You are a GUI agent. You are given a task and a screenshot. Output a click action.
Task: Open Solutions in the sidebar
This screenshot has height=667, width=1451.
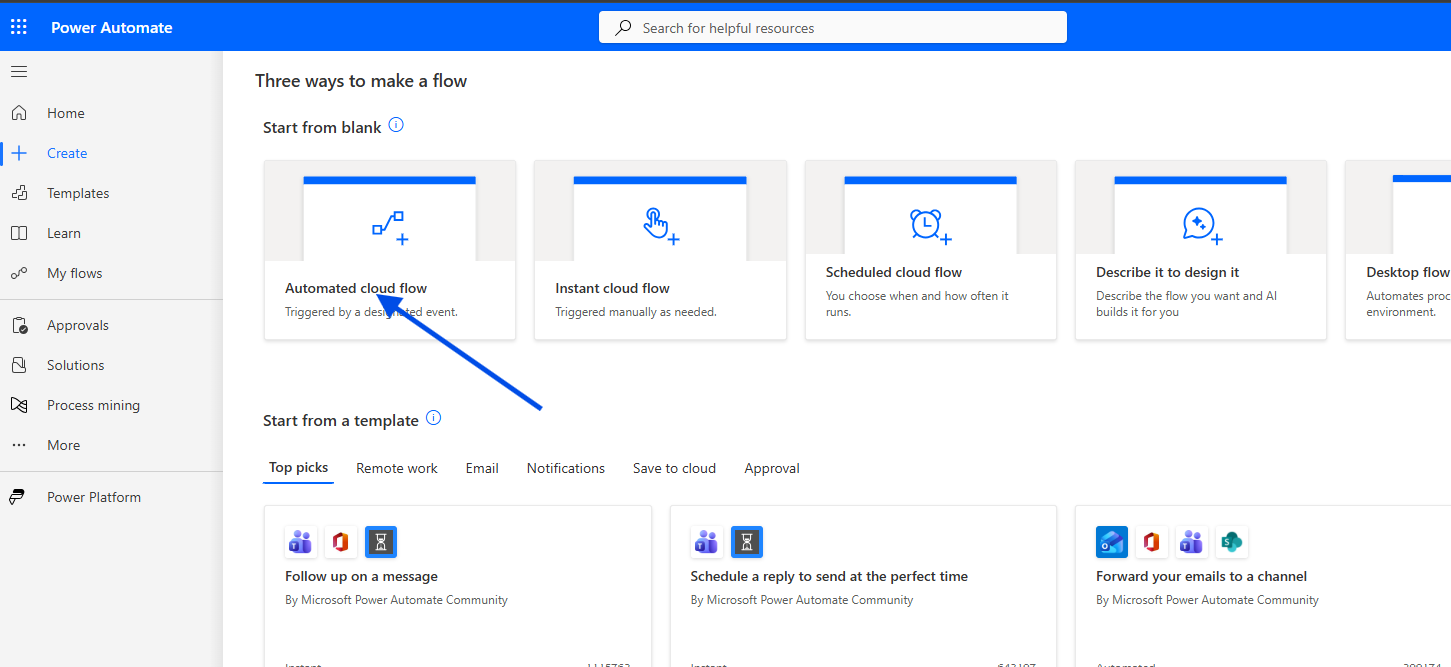click(x=75, y=365)
